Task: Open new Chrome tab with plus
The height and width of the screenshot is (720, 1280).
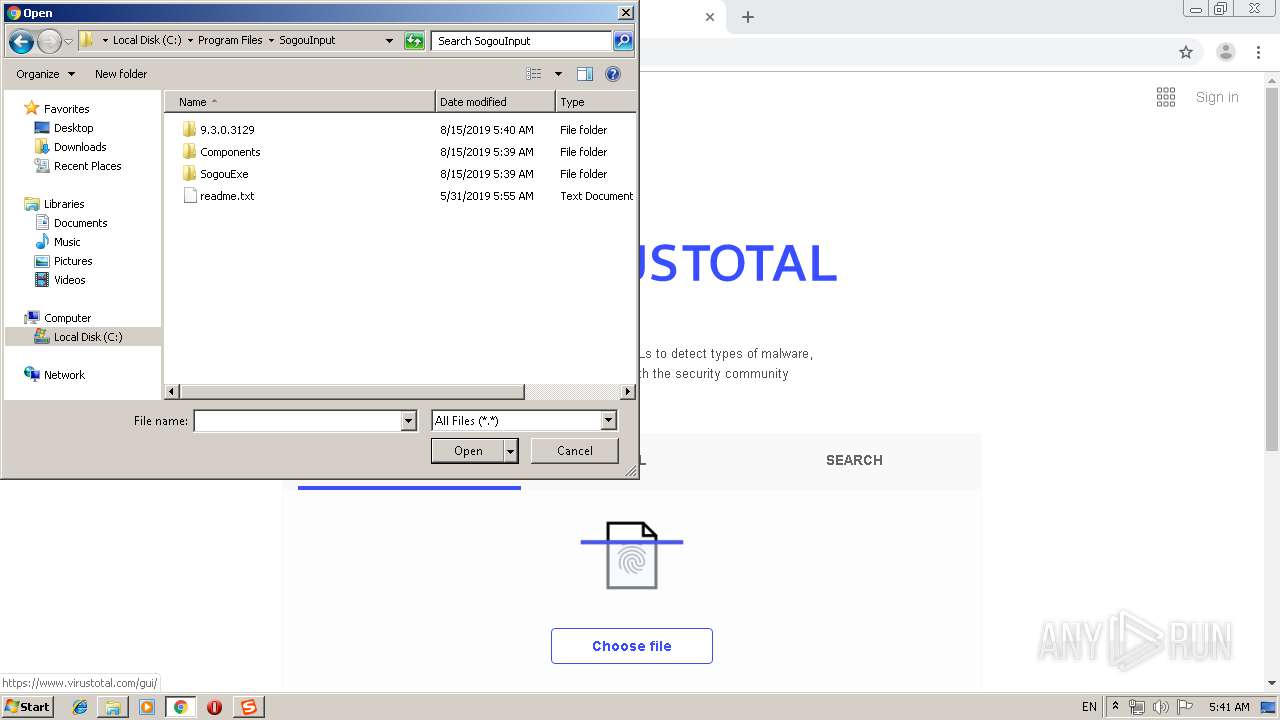Action: [747, 17]
